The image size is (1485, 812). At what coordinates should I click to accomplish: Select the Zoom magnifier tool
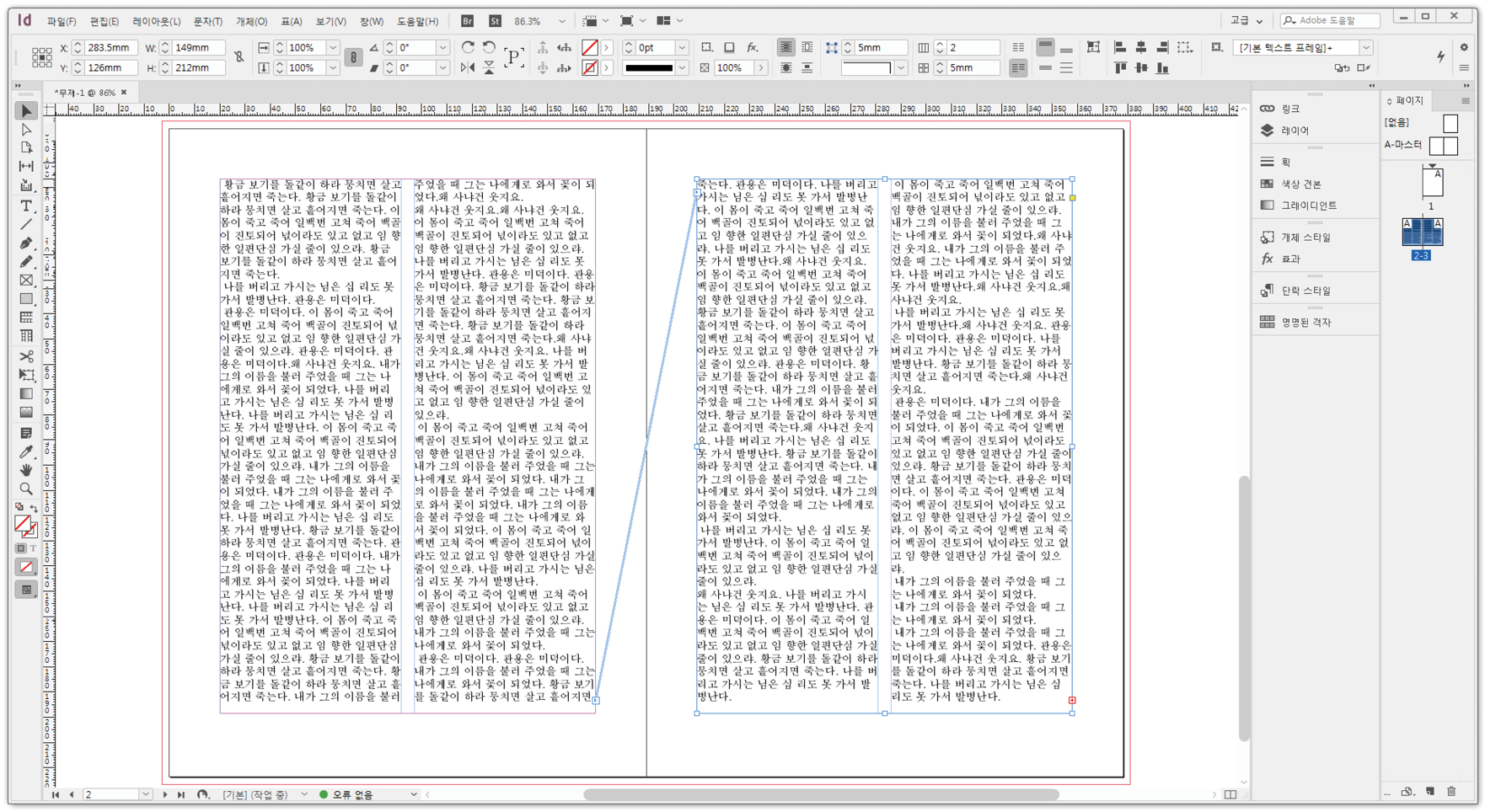(26, 489)
